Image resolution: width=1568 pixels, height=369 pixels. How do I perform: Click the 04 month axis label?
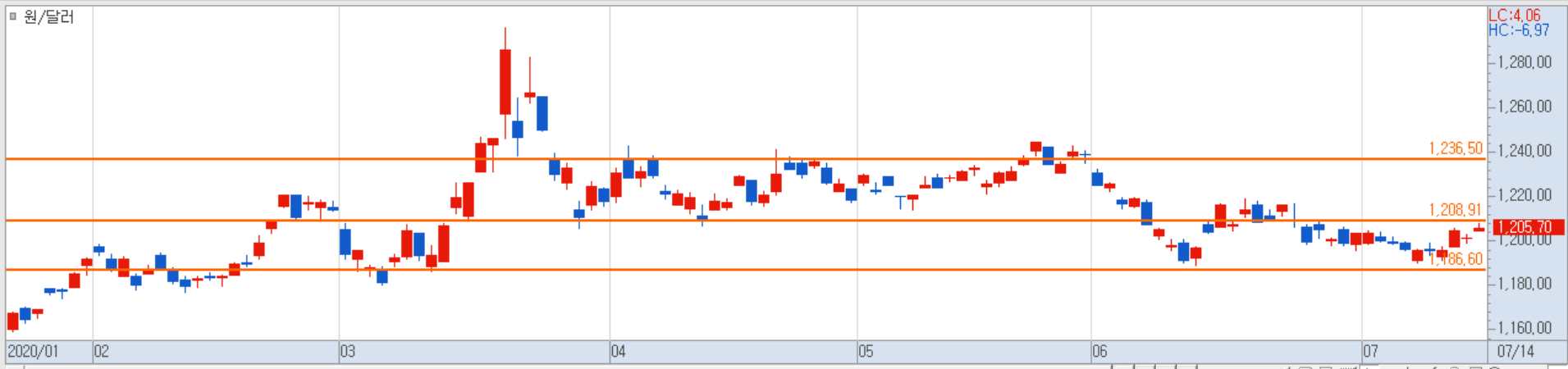pos(618,352)
